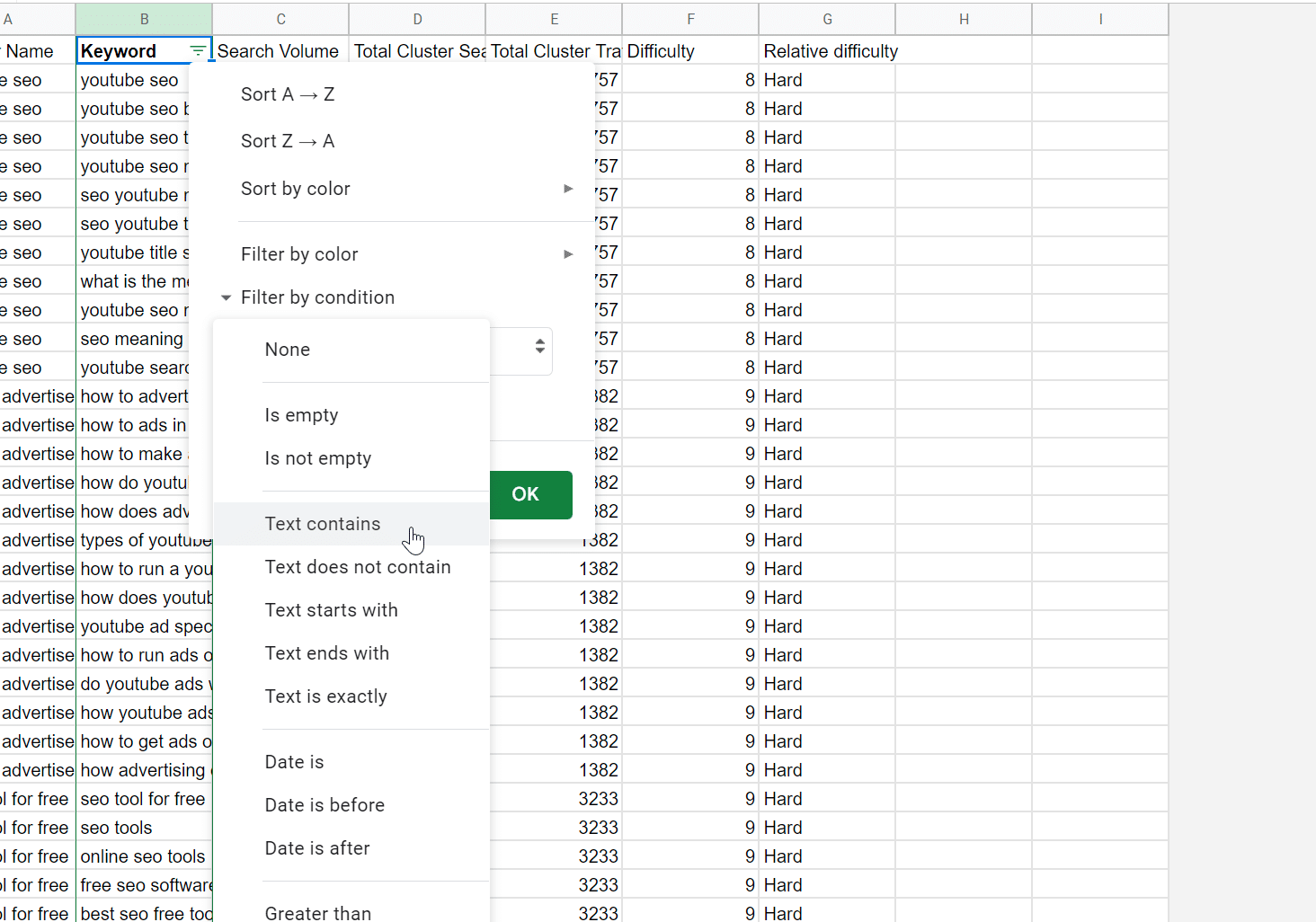
Task: Select Text contains condition
Action: 351,524
